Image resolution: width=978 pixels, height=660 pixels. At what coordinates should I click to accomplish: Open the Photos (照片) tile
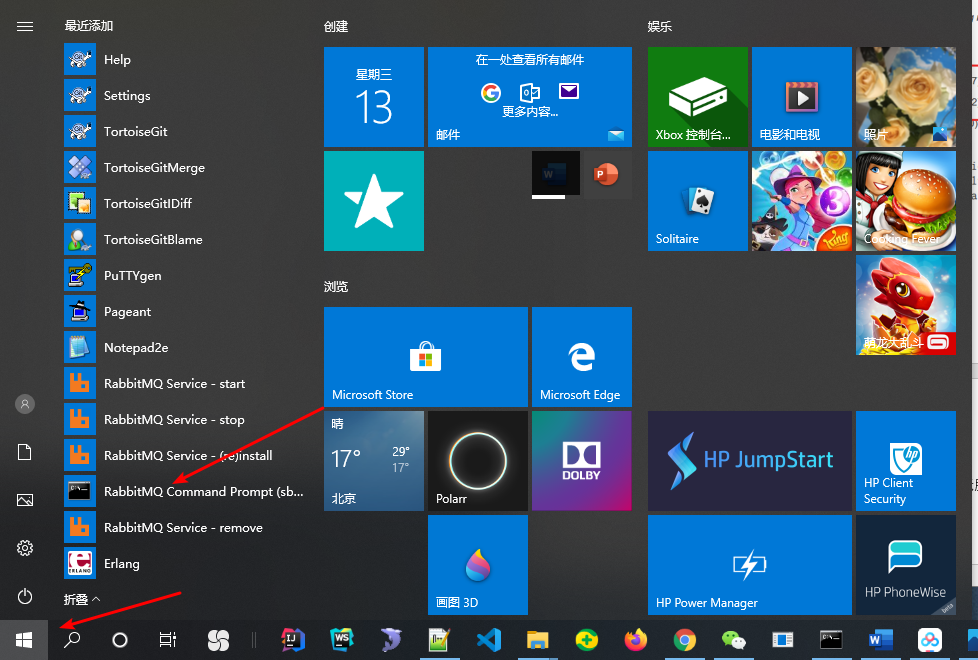(x=906, y=97)
